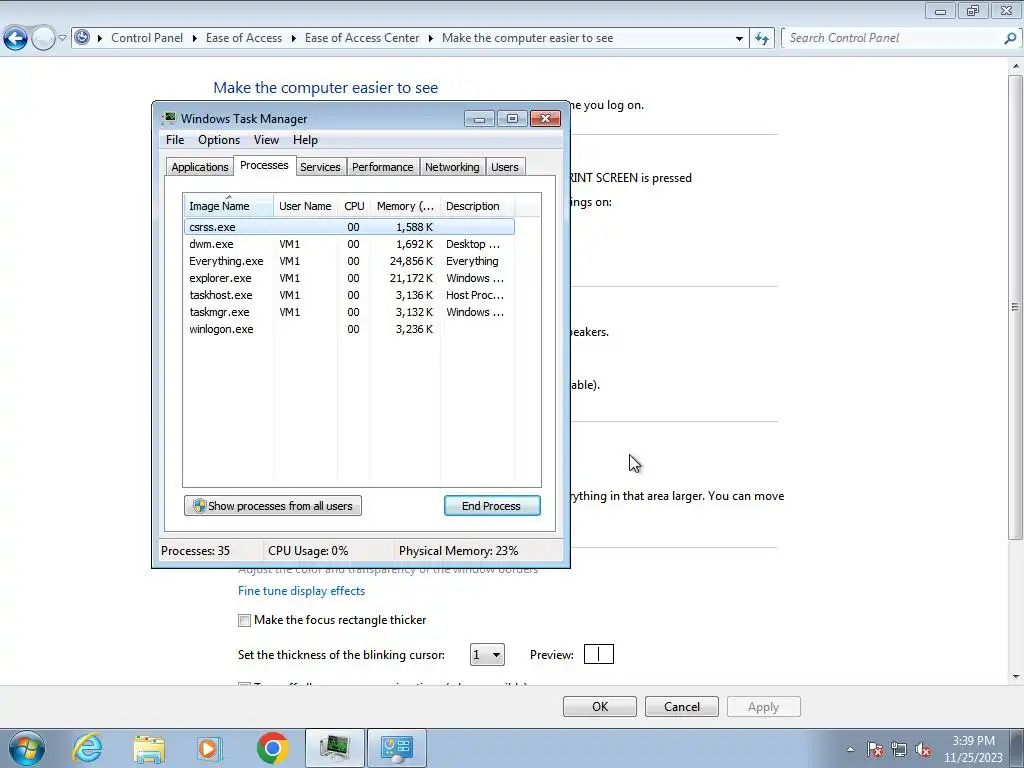Expand the breadcrumb arrow after Ease of Access

(293, 38)
